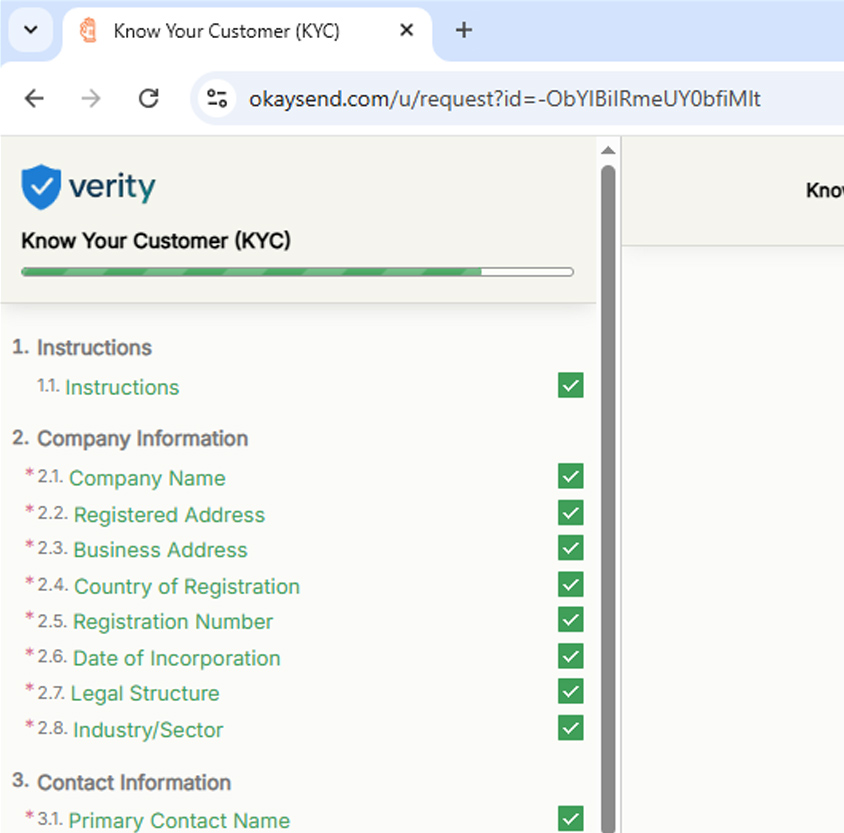
Task: Reload the page using the refresh icon
Action: coord(148,98)
